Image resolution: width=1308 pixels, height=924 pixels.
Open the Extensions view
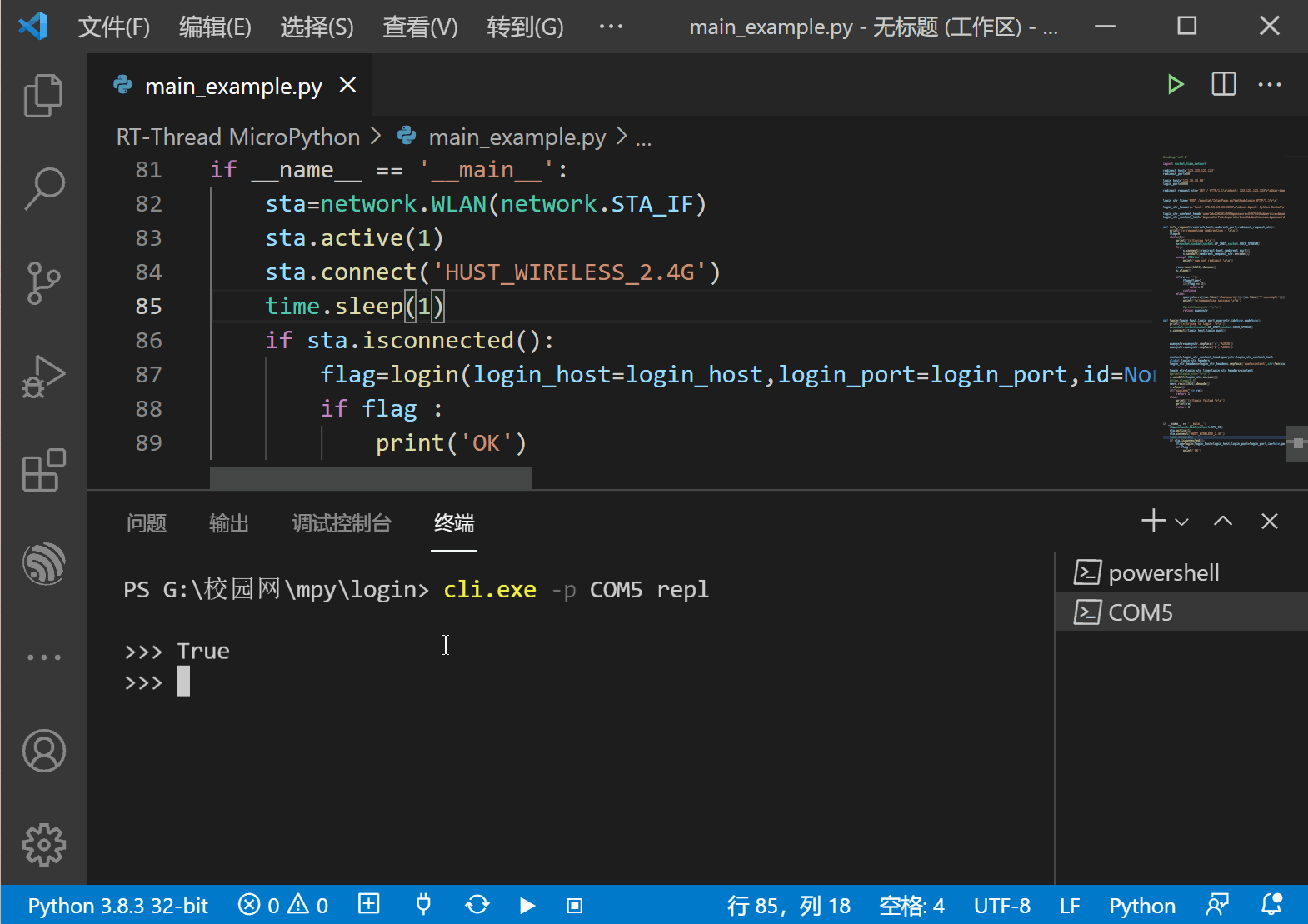[43, 471]
